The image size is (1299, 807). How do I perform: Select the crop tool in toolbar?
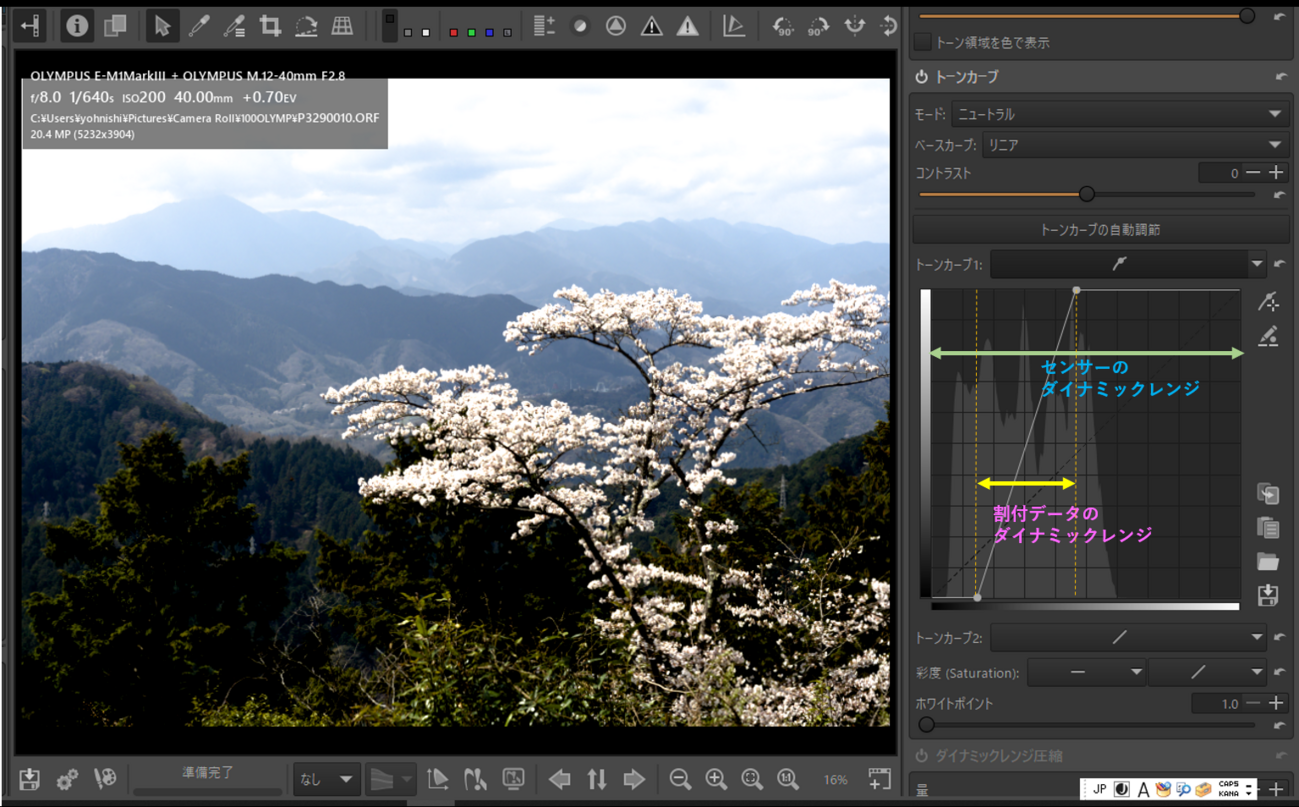point(270,27)
